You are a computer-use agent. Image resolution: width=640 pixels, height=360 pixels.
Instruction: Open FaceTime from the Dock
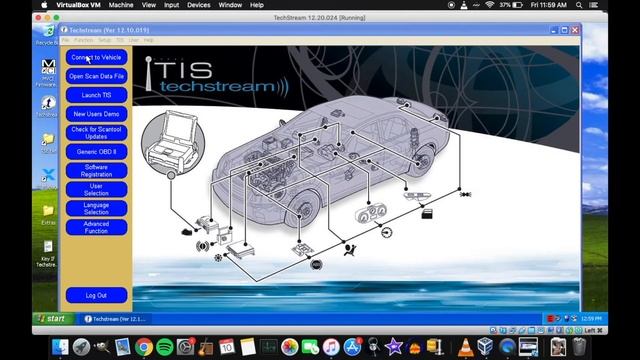(x=310, y=347)
